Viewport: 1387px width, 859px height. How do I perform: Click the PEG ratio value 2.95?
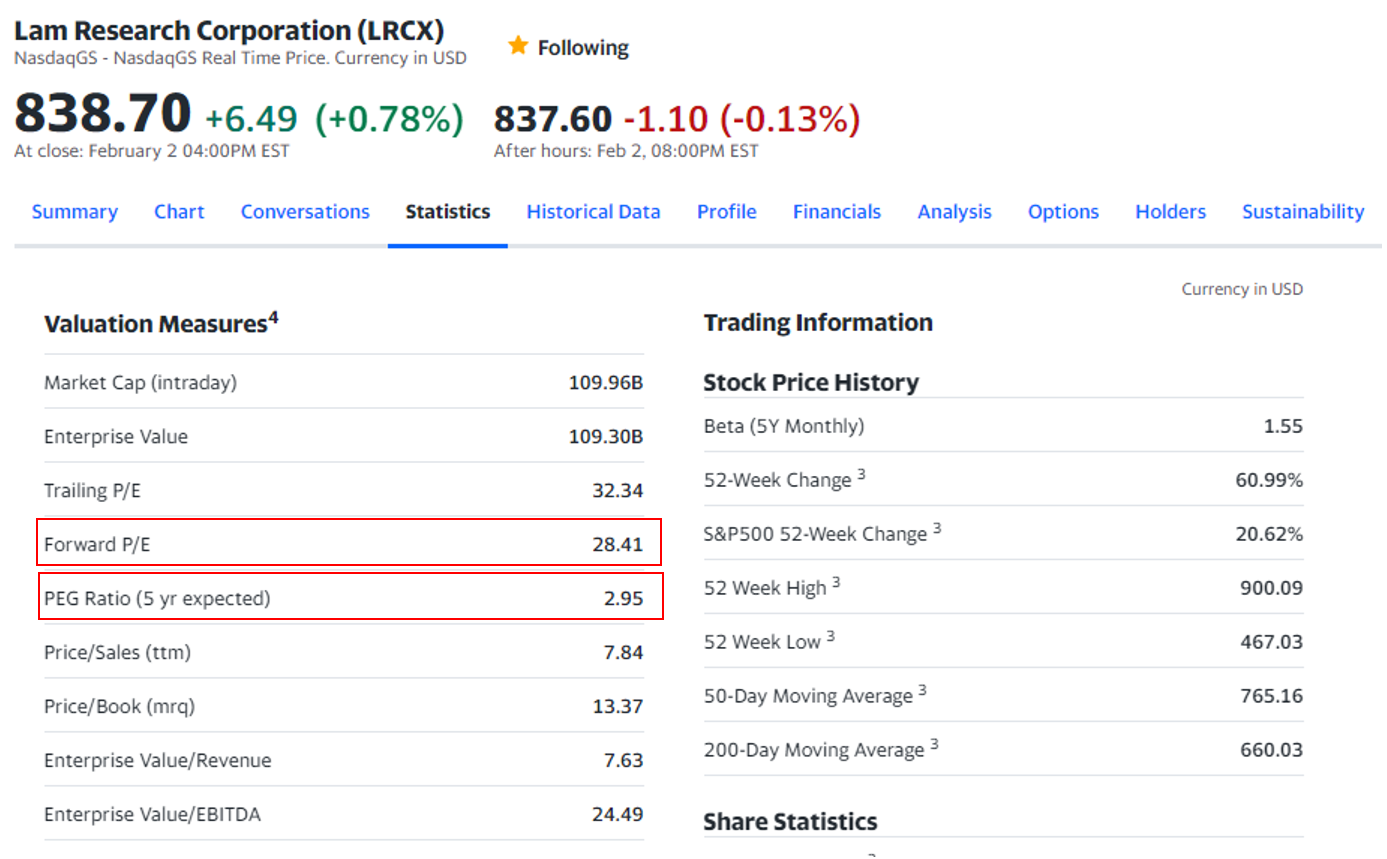(x=623, y=598)
